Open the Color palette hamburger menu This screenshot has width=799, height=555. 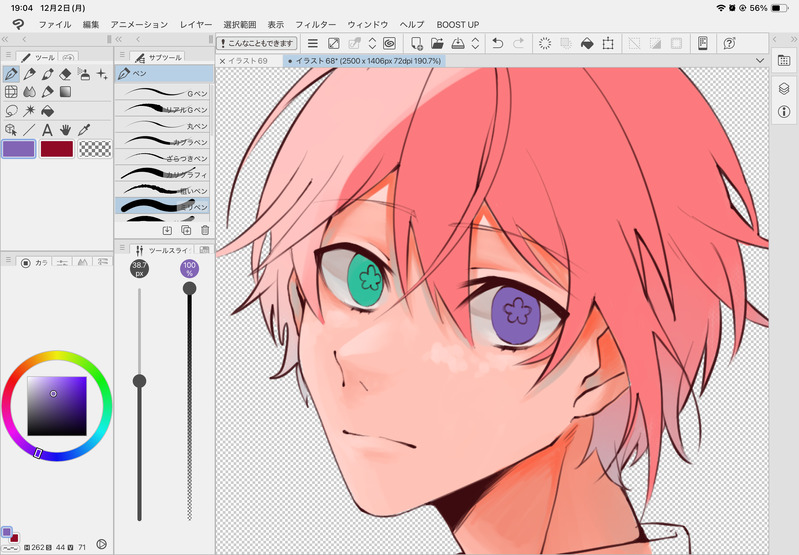tap(8, 260)
